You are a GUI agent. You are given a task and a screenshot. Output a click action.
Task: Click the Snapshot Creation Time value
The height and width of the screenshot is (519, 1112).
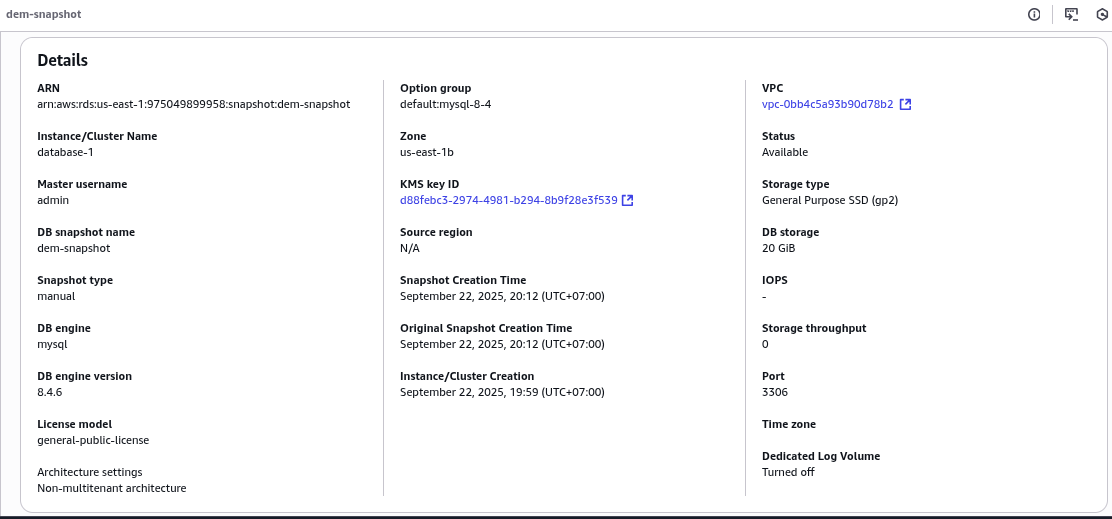coord(502,296)
